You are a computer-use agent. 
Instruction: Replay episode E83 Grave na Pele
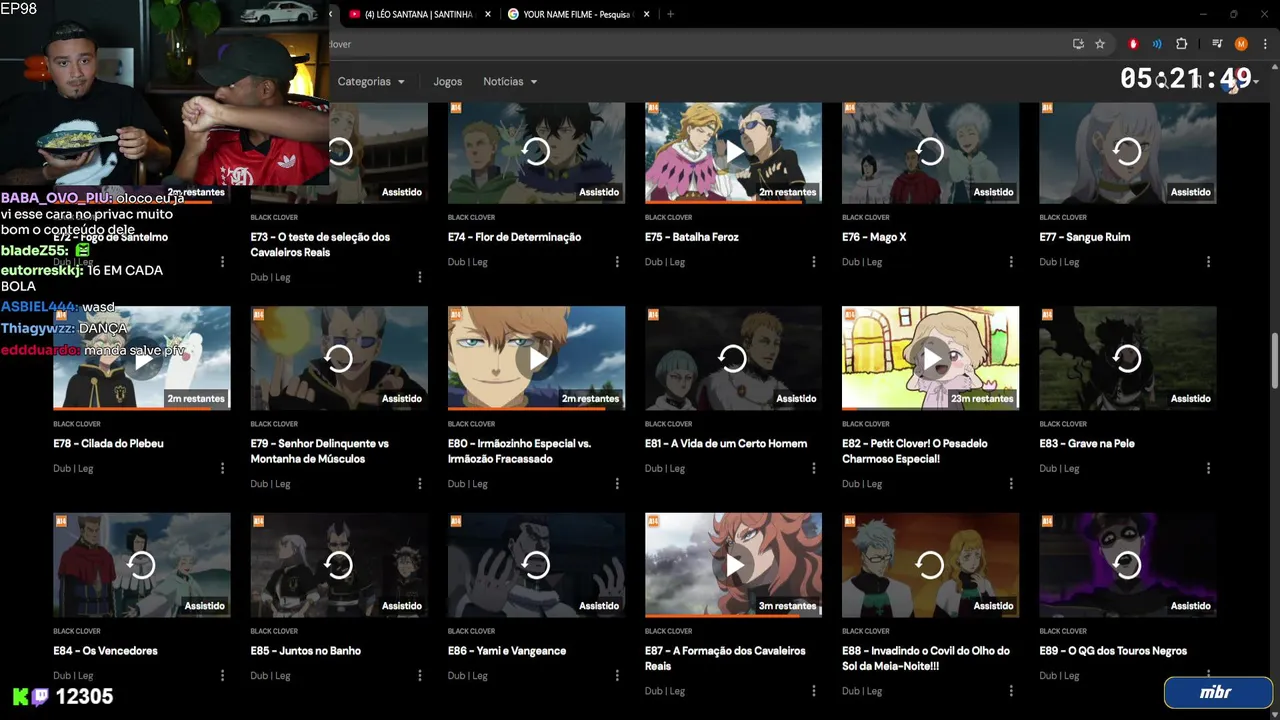[1127, 358]
